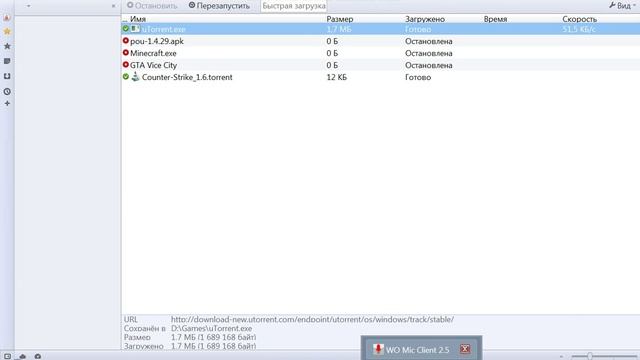640x360 pixels.
Task: Click the Stop (Остановить) toolbar button
Action: (152, 6)
